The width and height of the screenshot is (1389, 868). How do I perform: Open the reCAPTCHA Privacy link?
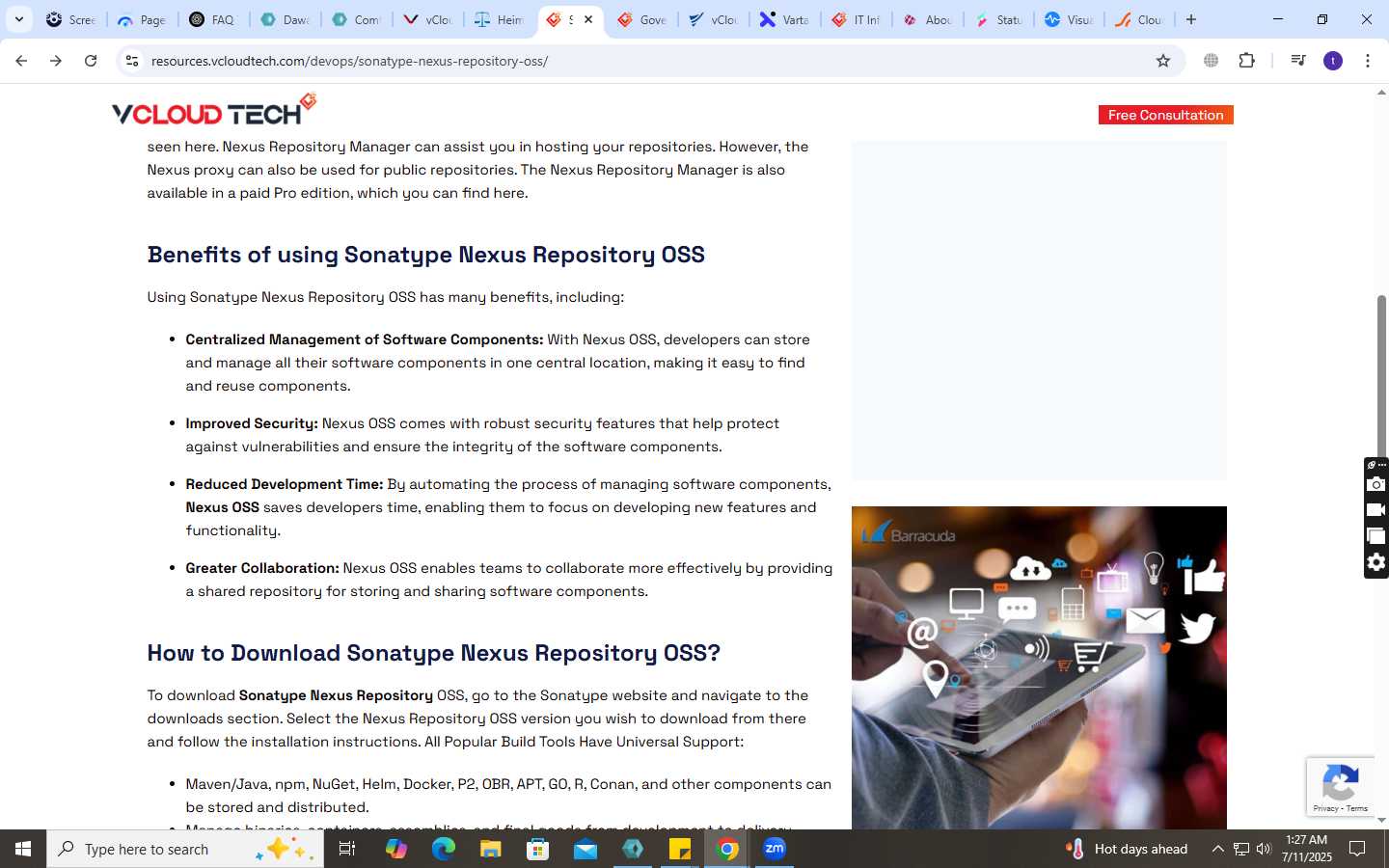[1325, 808]
